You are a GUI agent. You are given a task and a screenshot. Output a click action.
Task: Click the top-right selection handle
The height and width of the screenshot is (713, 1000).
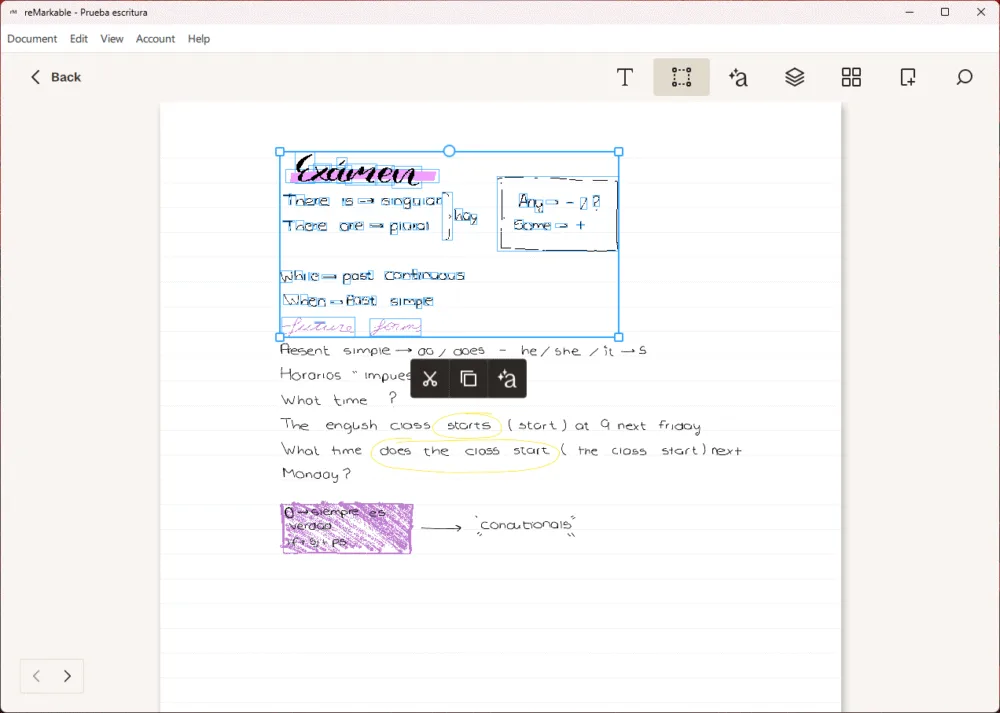(x=619, y=152)
